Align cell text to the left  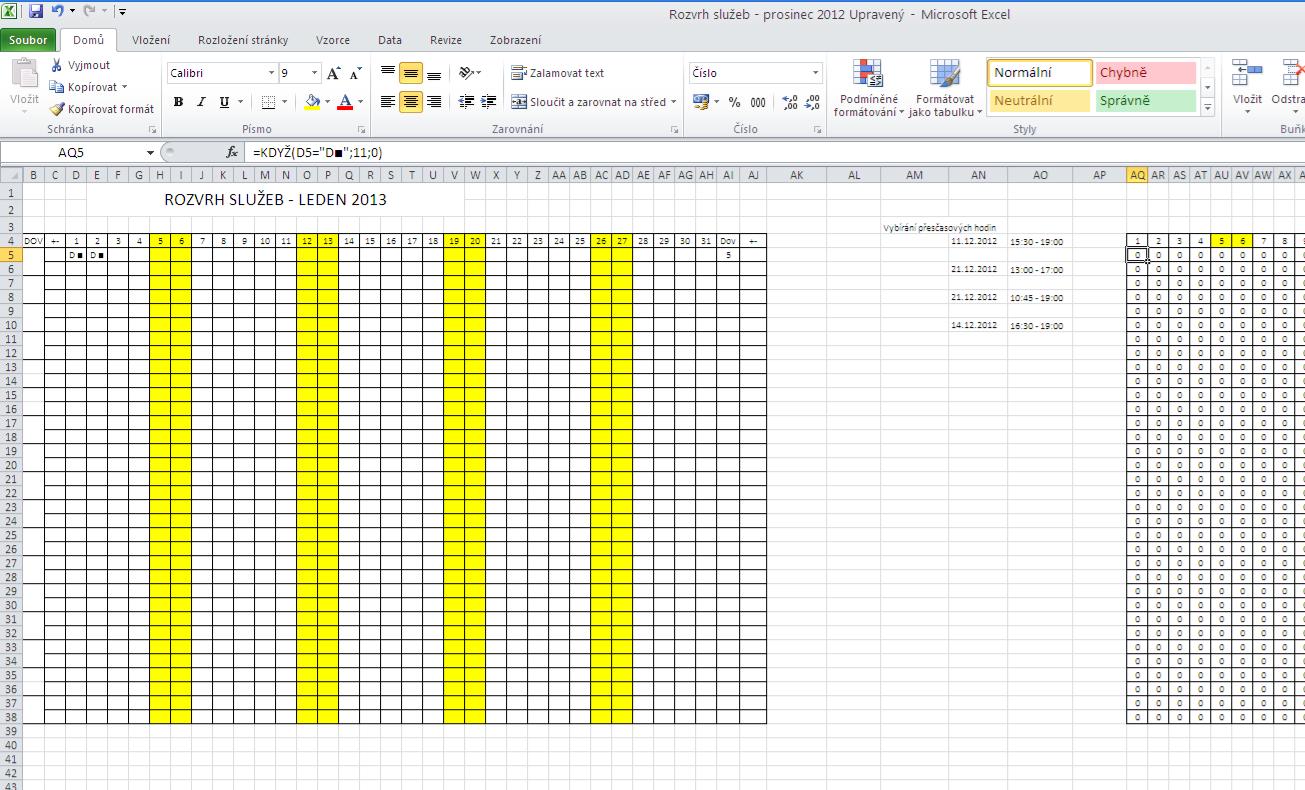coord(388,102)
